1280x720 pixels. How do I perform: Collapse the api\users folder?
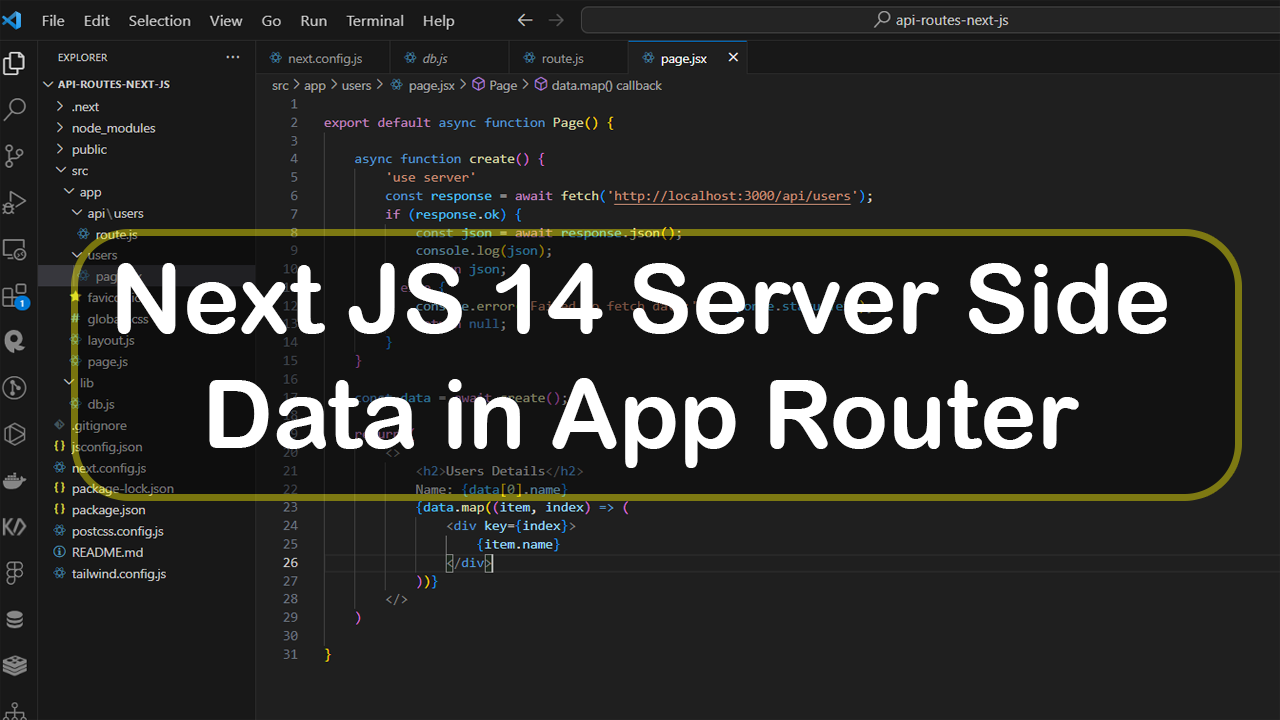(146, 213)
